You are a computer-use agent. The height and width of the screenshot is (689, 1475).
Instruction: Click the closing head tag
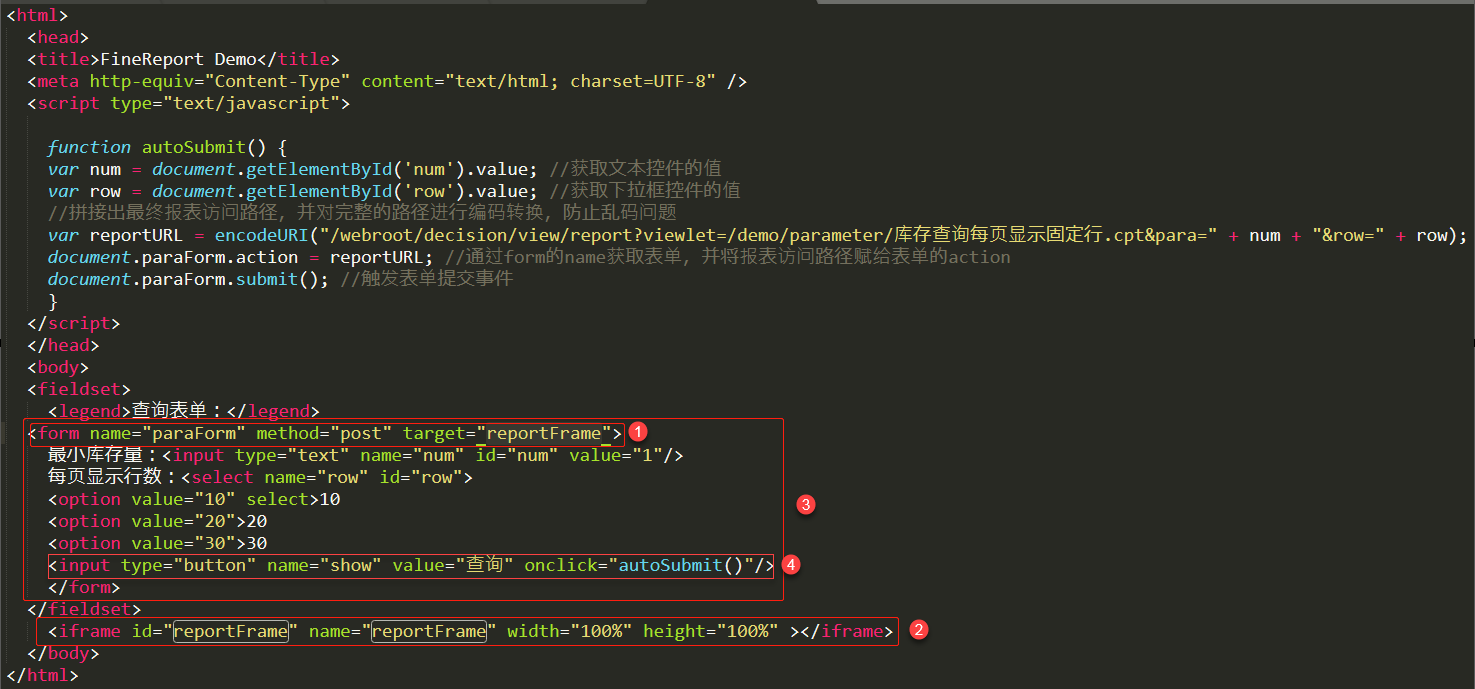(x=64, y=345)
